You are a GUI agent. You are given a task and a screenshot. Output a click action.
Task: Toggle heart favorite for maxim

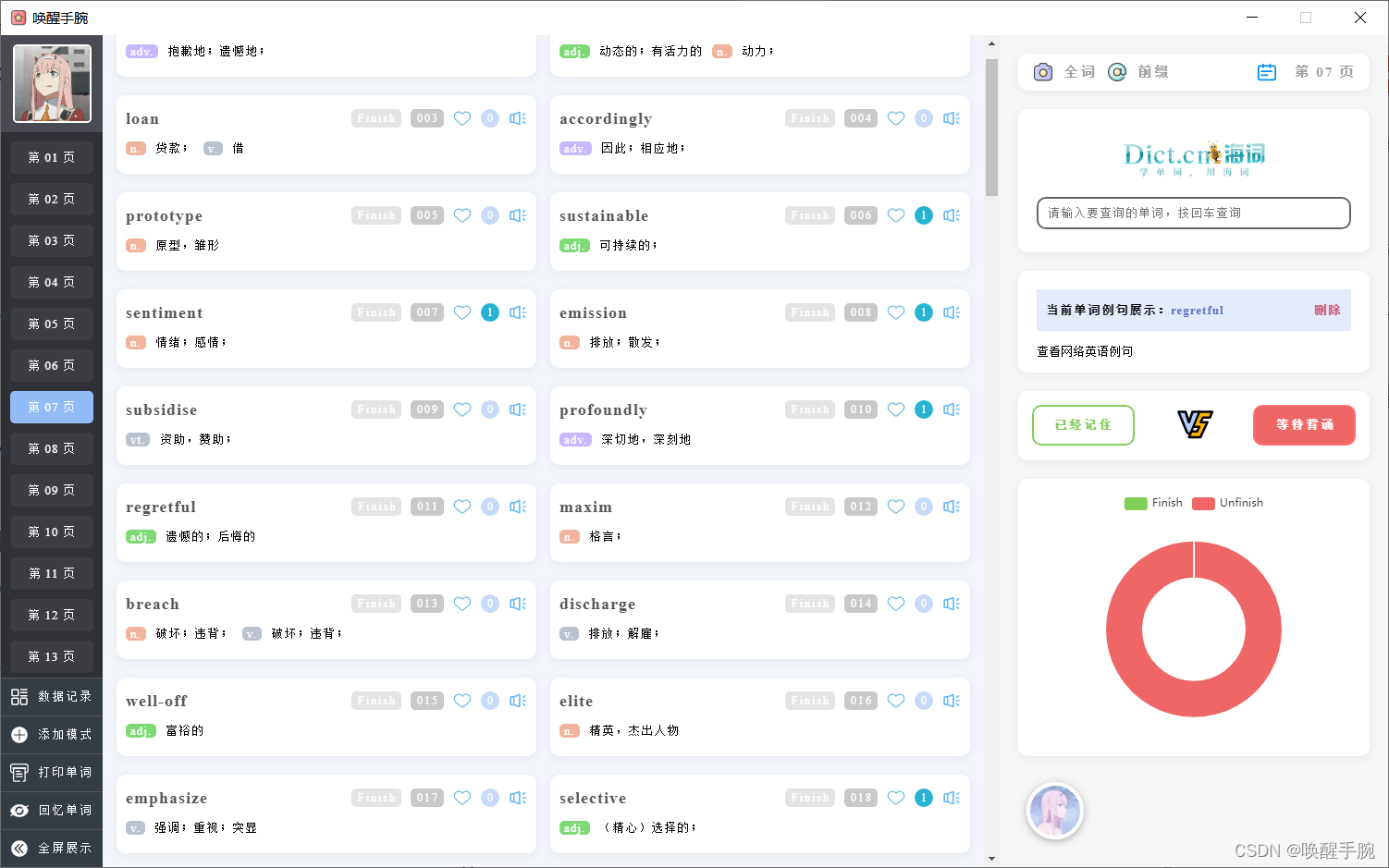pyautogui.click(x=896, y=507)
